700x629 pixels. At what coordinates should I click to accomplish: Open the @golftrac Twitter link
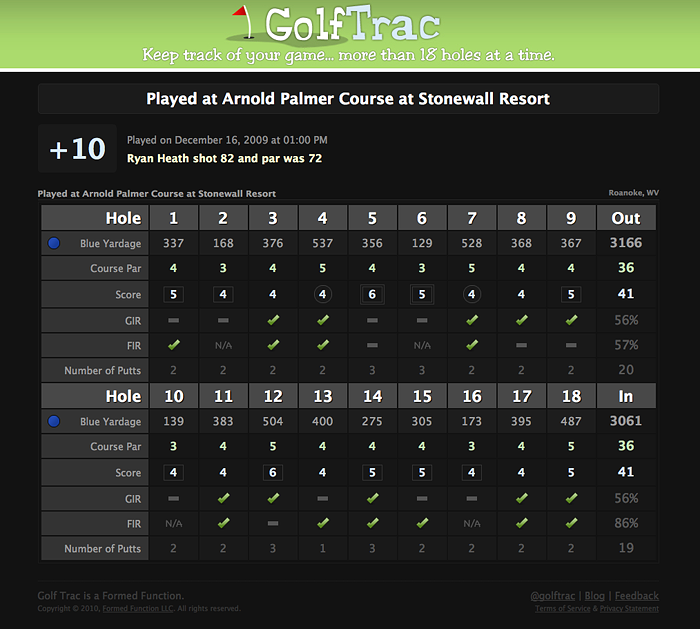click(x=553, y=596)
